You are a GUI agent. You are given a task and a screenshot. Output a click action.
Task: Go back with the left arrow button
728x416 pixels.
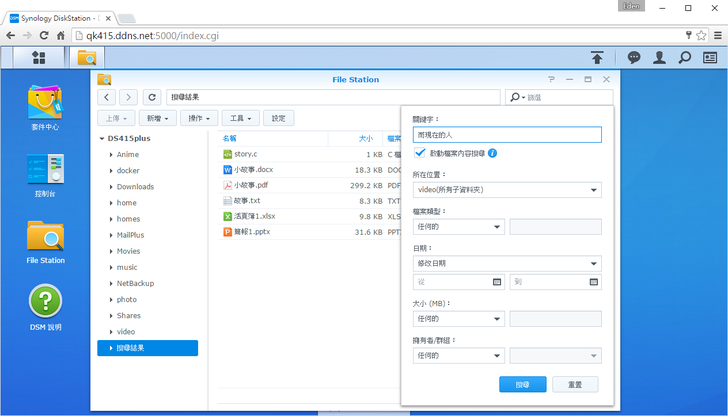tap(107, 97)
